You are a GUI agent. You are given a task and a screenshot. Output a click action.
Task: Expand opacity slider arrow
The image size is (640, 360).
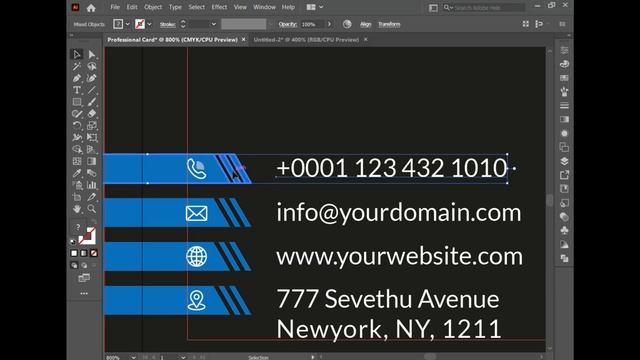click(x=329, y=24)
